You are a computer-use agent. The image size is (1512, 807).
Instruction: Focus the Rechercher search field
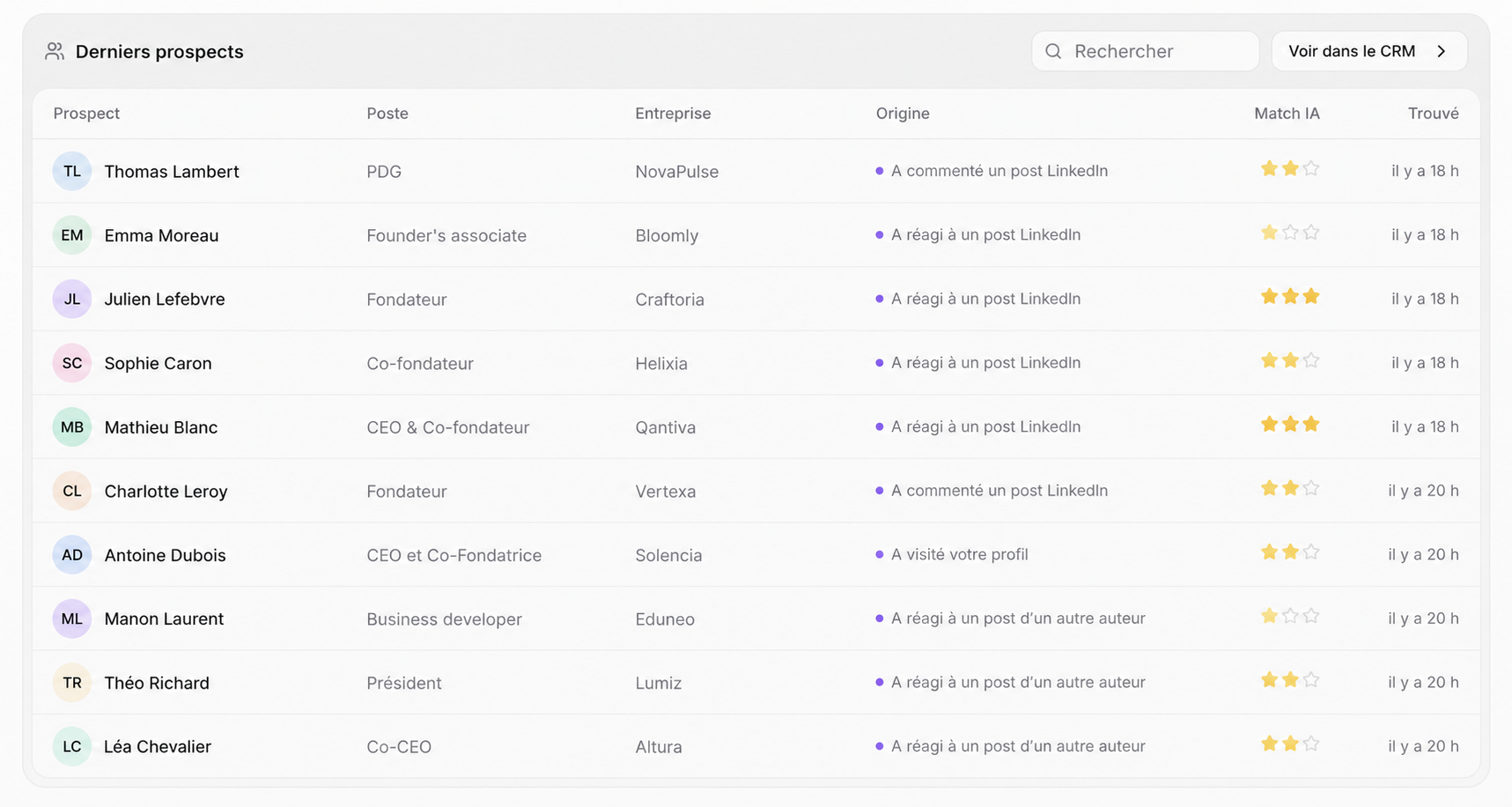point(1145,51)
